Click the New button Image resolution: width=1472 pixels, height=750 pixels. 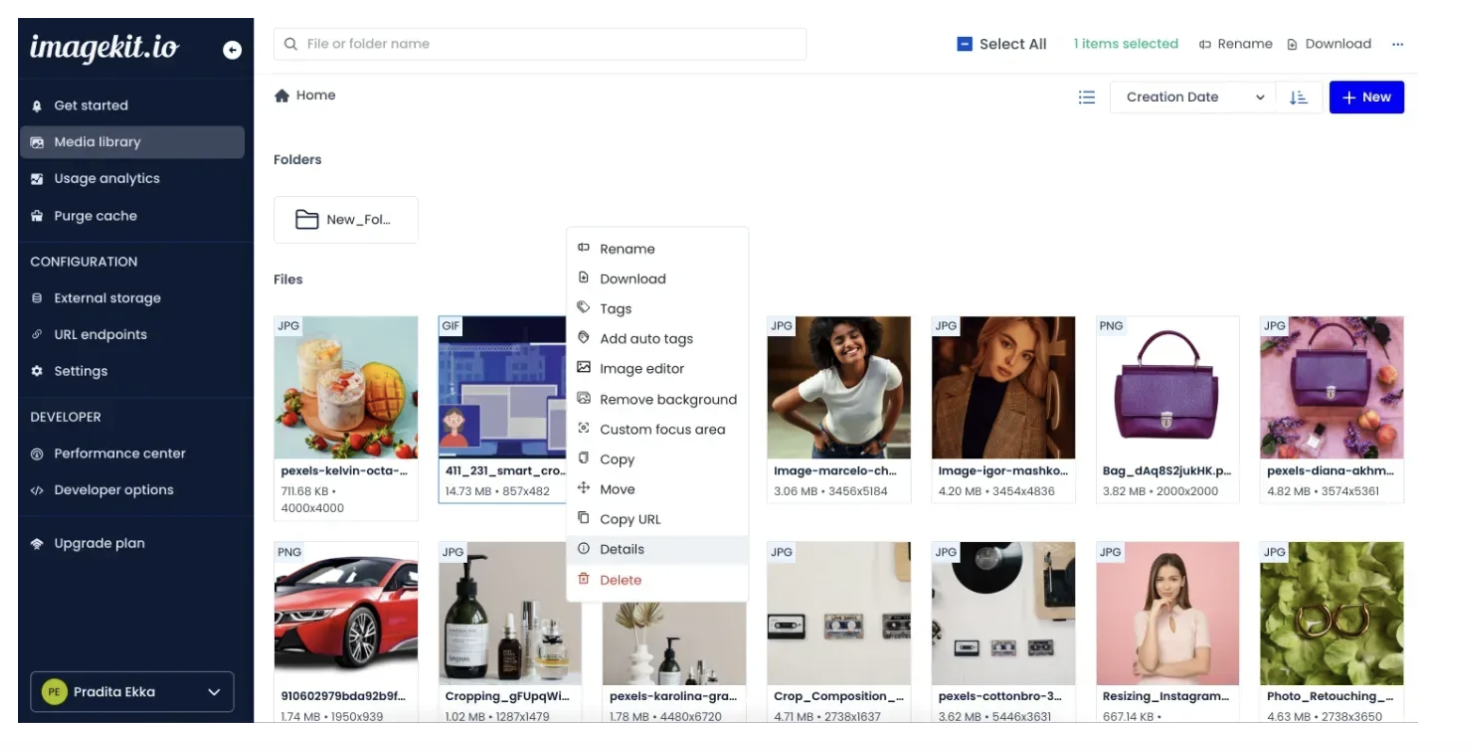pyautogui.click(x=1366, y=97)
